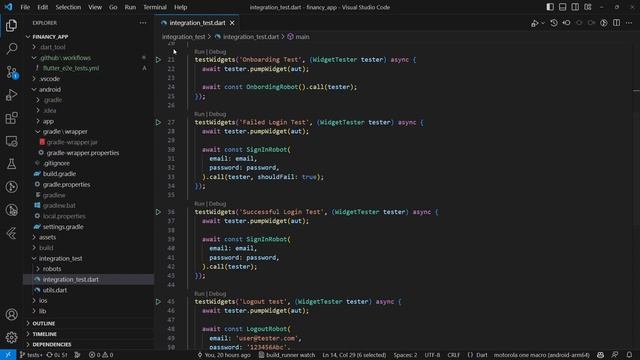Click 'Run' CodeLens above Onboarding Test
Screen dimensions: 640x360
click(x=199, y=52)
